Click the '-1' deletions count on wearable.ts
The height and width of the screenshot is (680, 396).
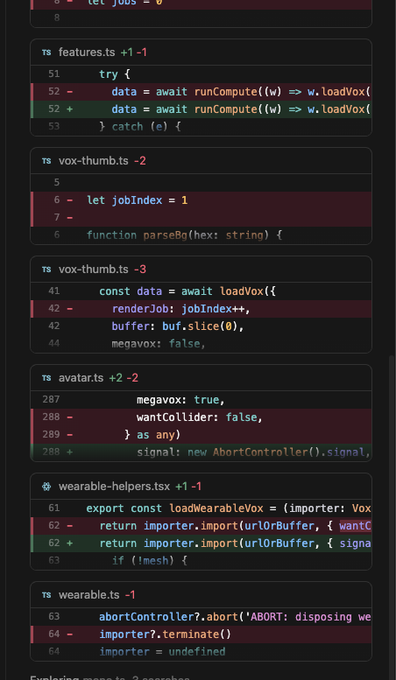pos(130,595)
